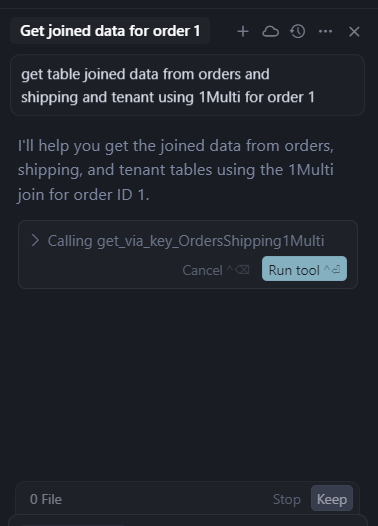Click the plus icon for new chat

coord(243,32)
